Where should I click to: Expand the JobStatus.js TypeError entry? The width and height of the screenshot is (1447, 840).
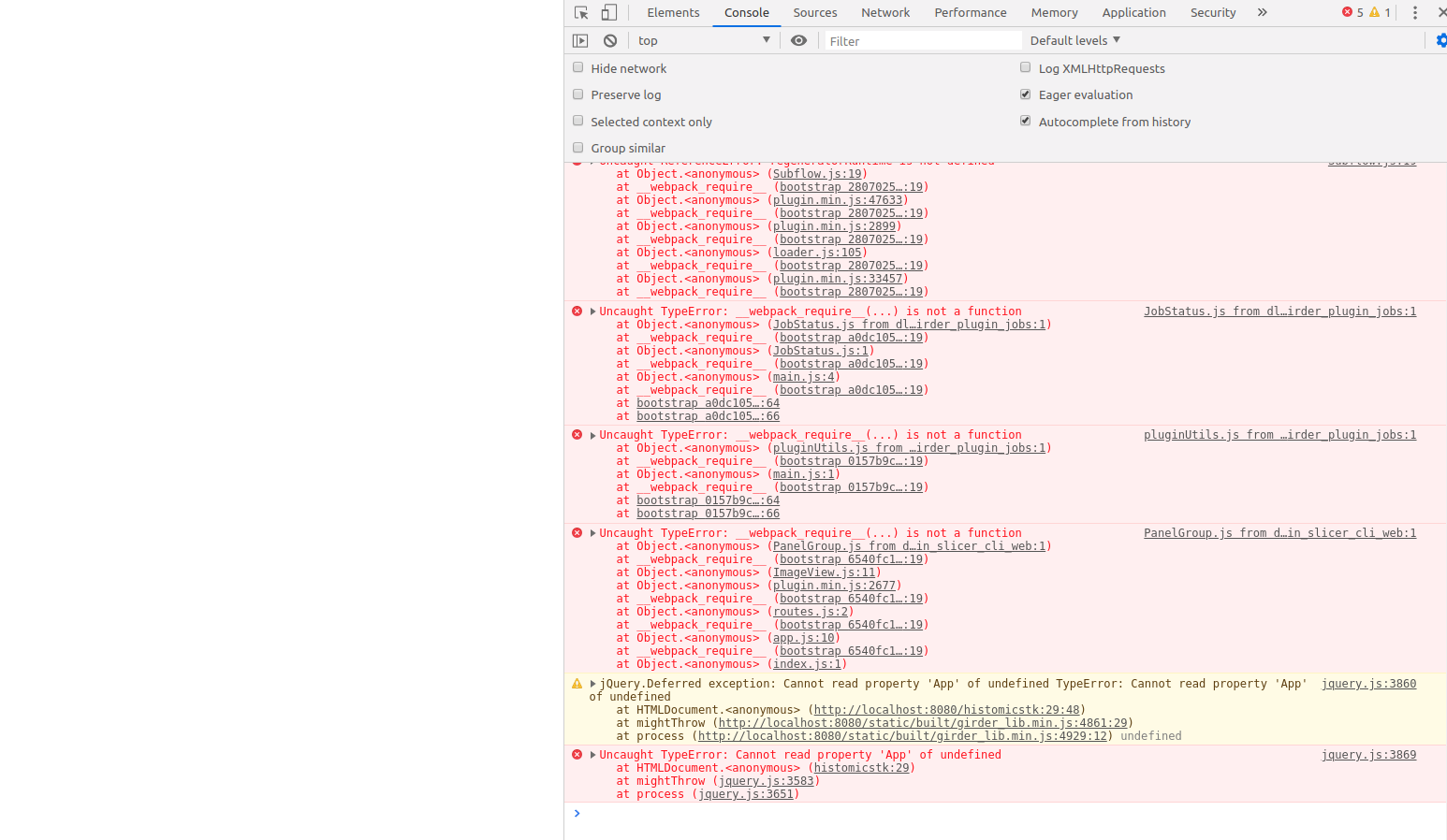[593, 311]
